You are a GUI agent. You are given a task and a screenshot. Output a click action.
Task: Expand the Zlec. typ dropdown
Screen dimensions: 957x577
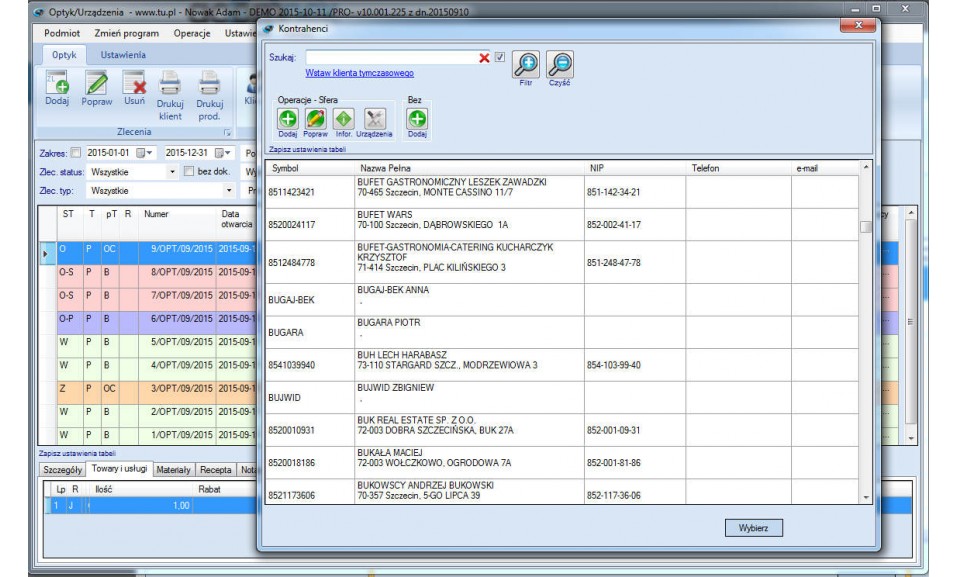(x=228, y=190)
